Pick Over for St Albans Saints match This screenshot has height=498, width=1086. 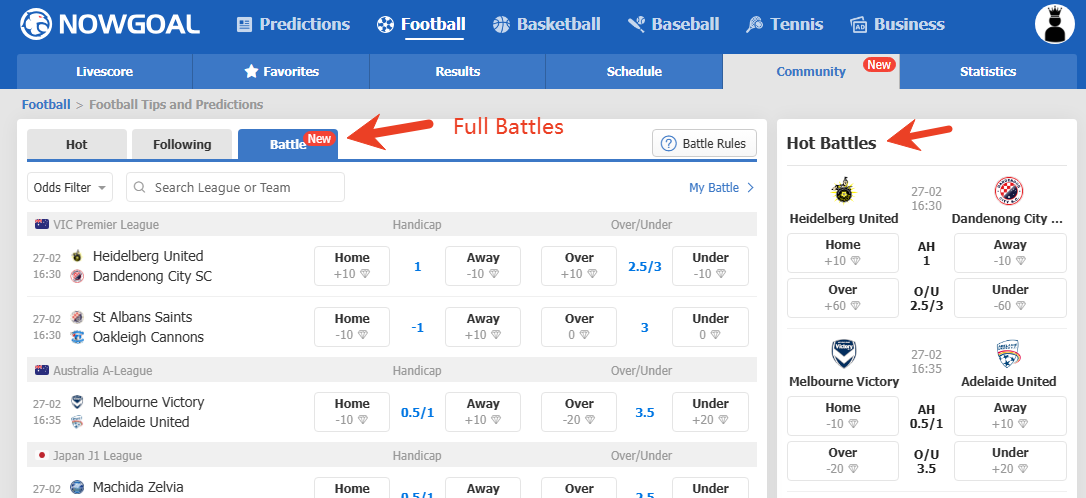click(579, 327)
